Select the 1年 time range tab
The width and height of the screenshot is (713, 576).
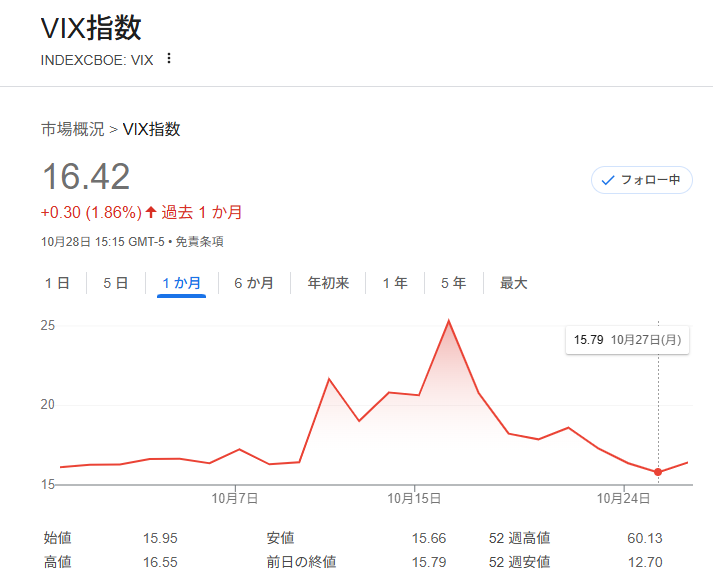tap(395, 283)
